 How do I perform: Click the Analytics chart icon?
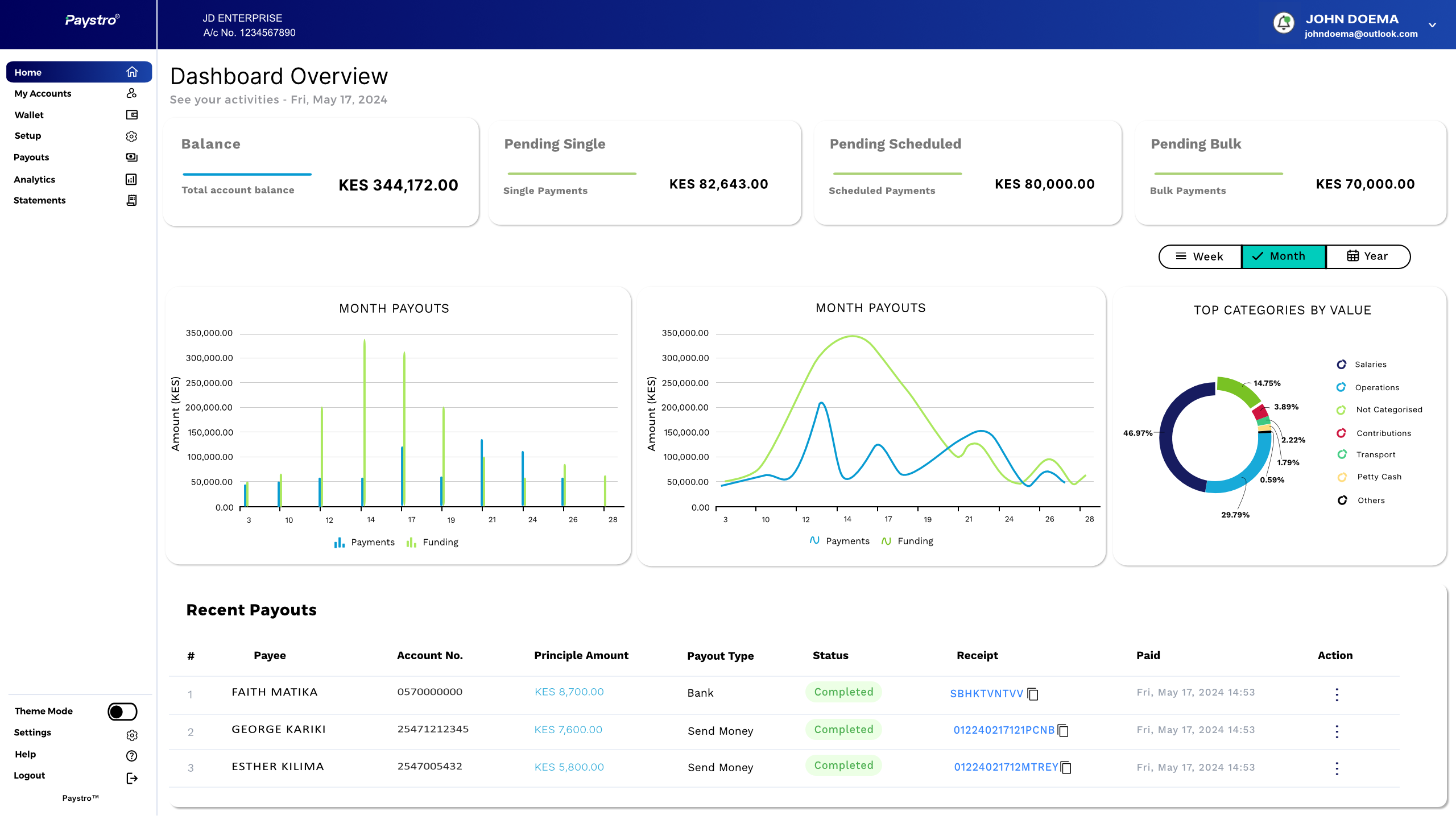[x=131, y=179]
